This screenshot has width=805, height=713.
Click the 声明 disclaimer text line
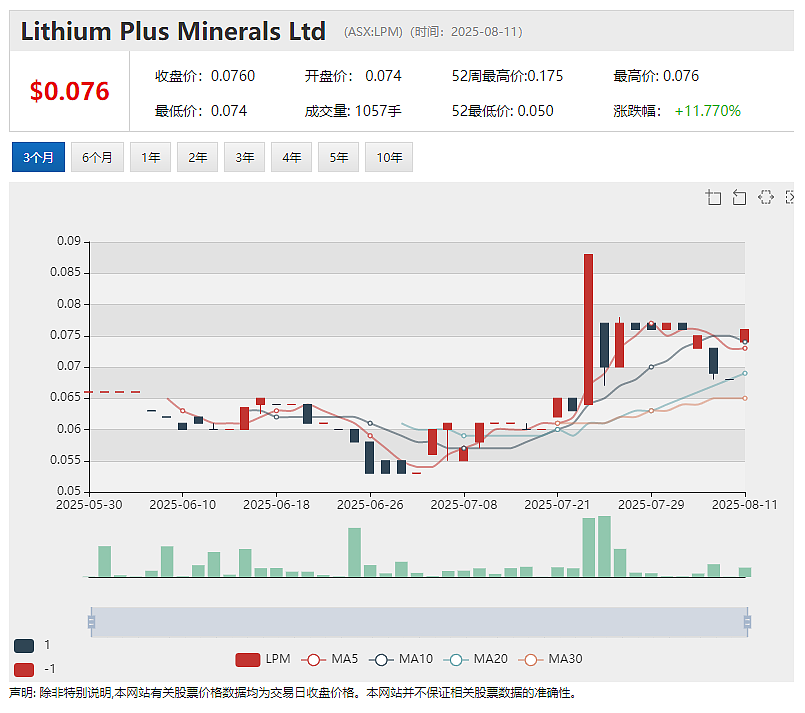point(293,693)
